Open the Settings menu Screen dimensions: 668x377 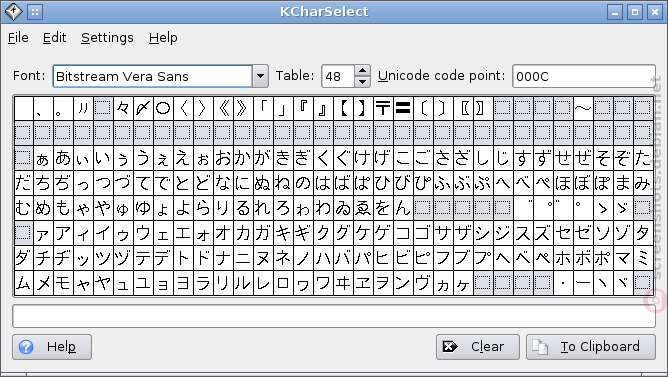pyautogui.click(x=107, y=38)
